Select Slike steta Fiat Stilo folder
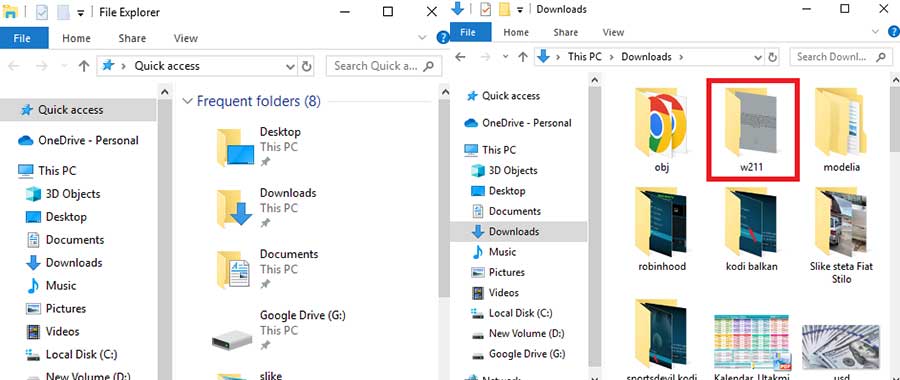Screen dimensions: 900x380 [x=841, y=235]
